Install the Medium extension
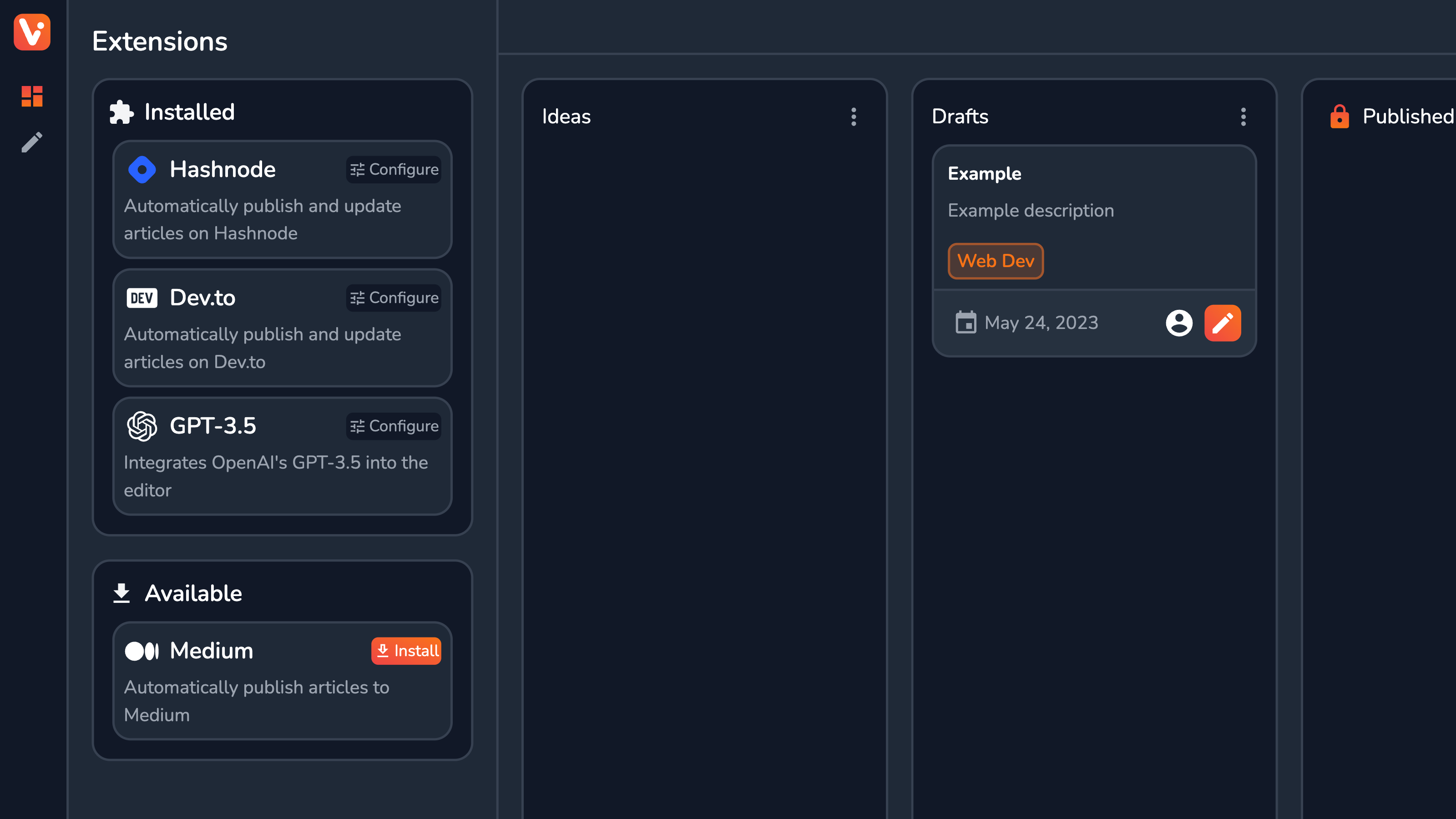 click(406, 651)
